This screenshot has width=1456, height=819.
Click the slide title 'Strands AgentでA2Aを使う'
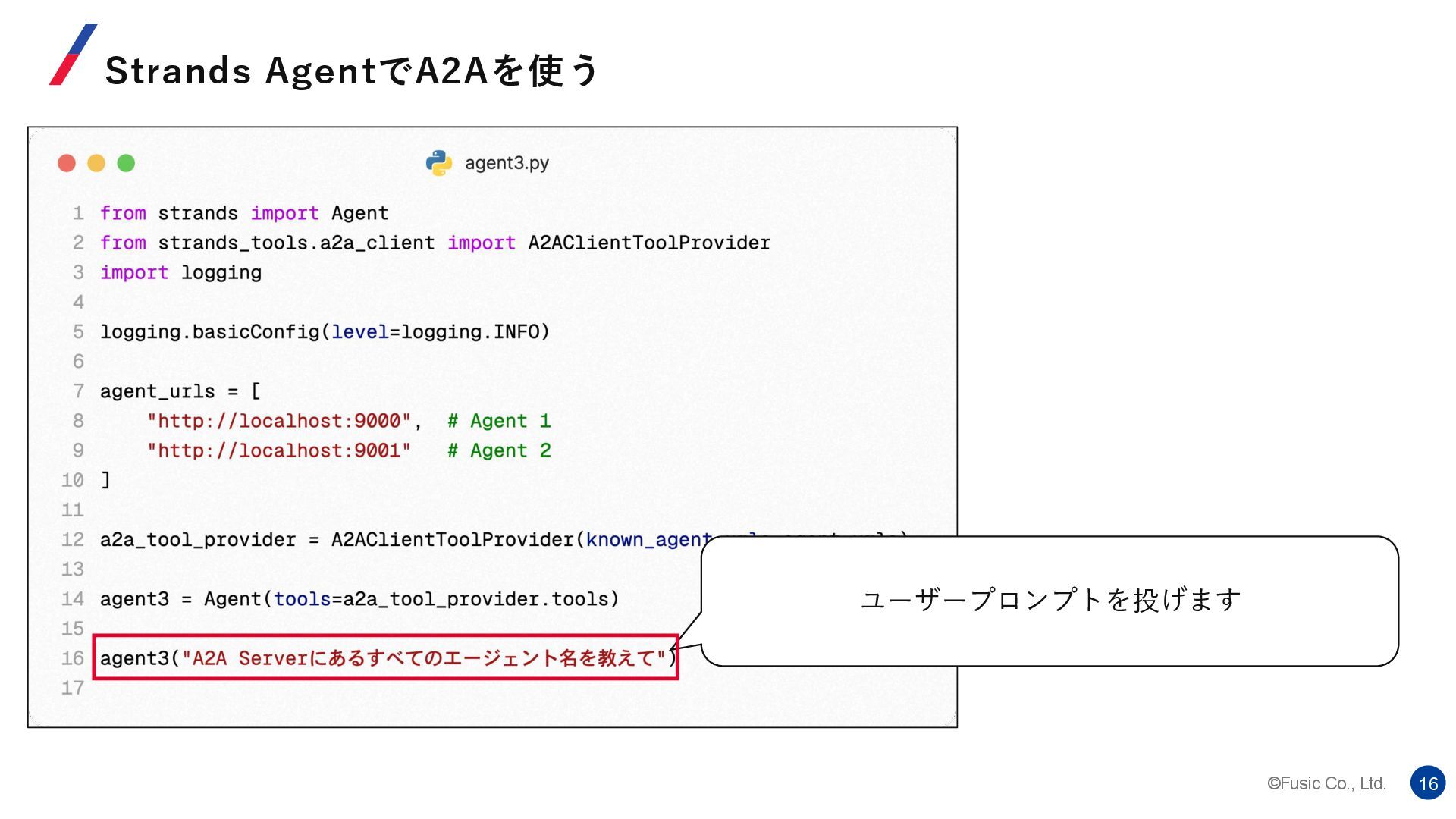[x=352, y=71]
